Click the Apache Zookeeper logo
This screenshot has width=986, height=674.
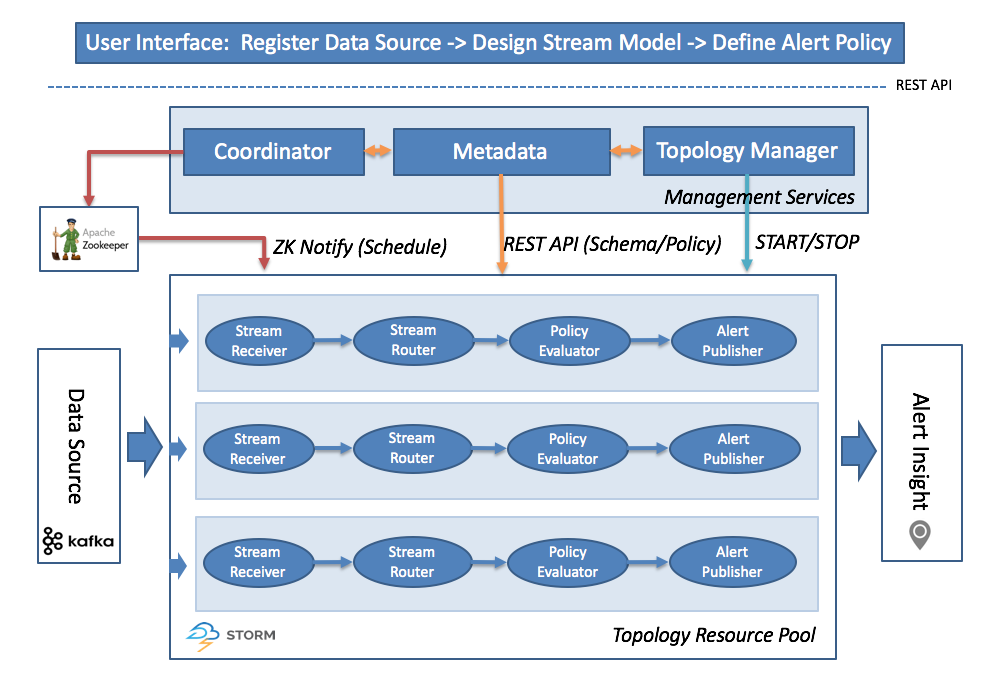tap(85, 238)
